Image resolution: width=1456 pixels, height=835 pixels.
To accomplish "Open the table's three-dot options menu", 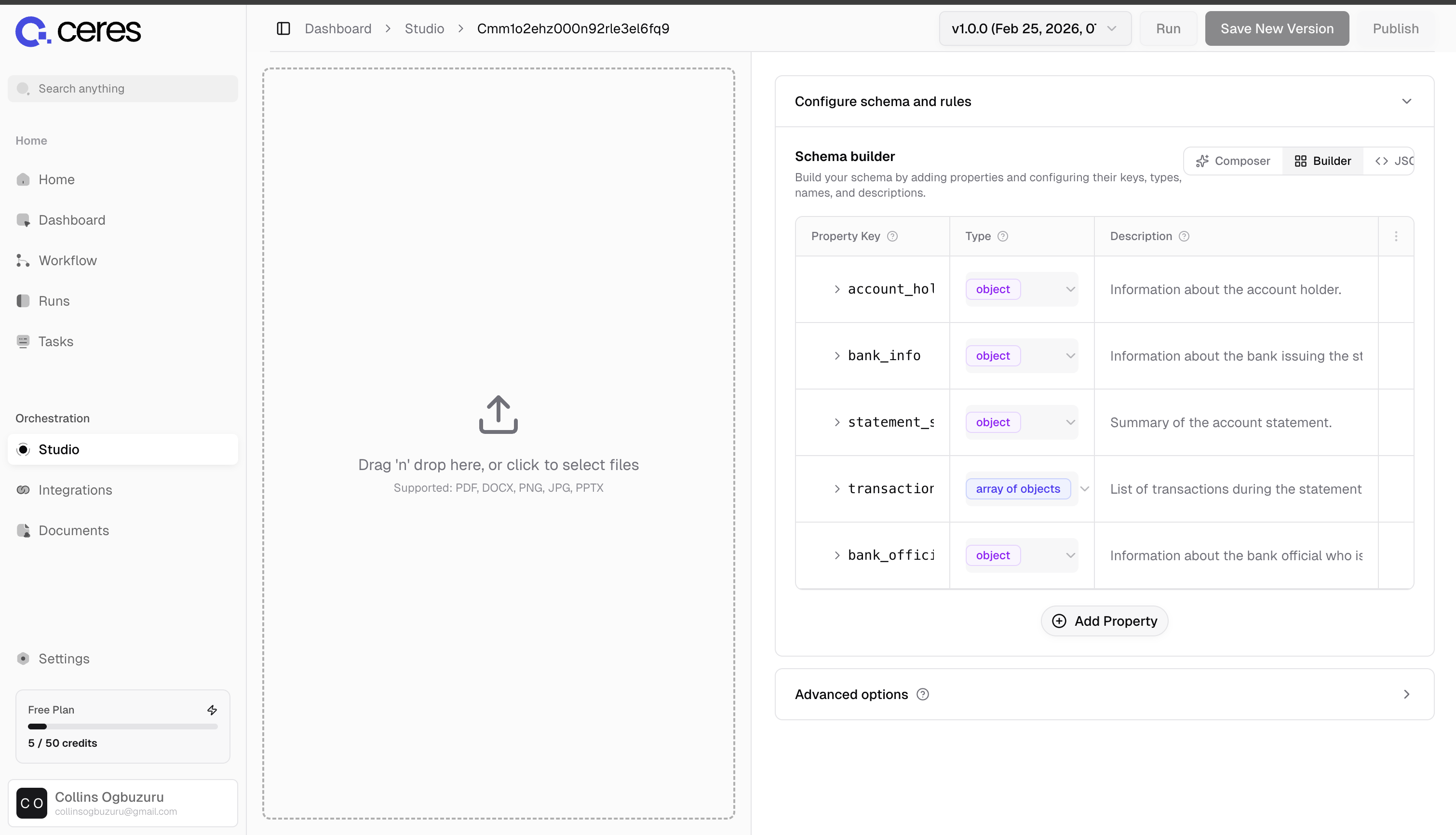I will pos(1396,236).
